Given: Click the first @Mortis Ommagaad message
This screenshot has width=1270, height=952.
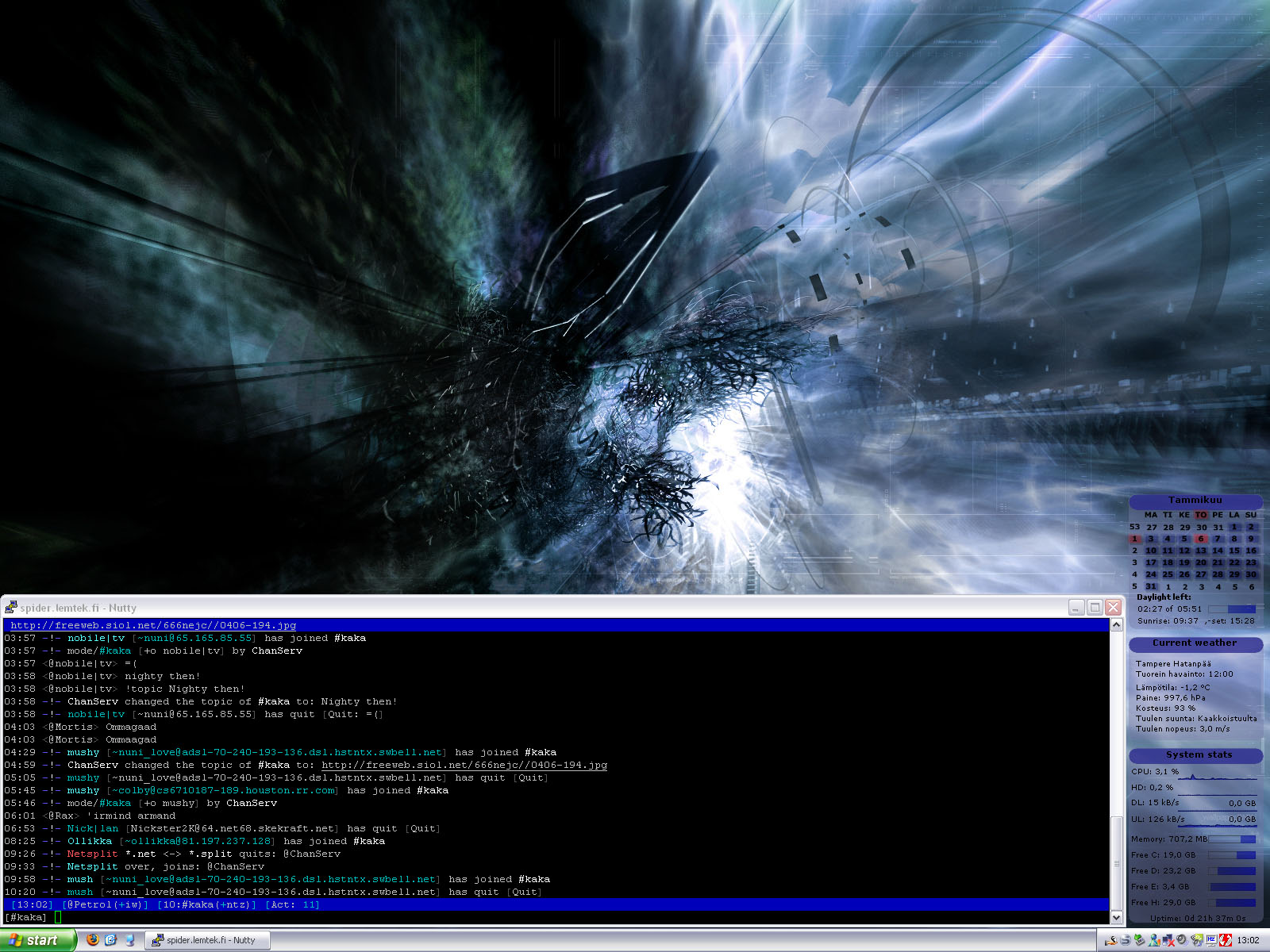Looking at the screenshot, I should (80, 727).
